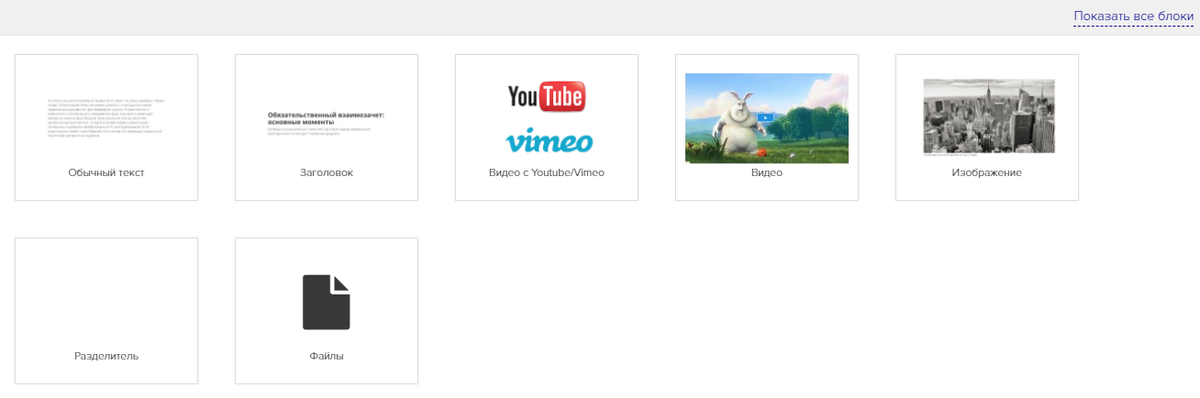
Task: Click the play button on bunny video
Action: [765, 117]
